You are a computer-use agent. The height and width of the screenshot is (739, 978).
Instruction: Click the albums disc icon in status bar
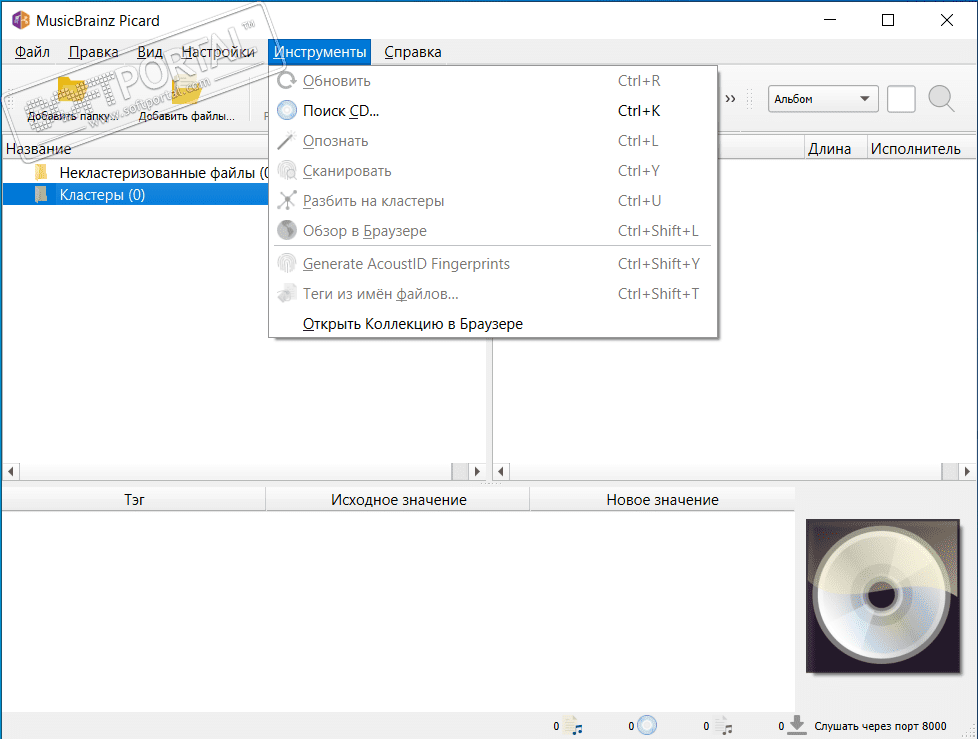click(x=647, y=726)
